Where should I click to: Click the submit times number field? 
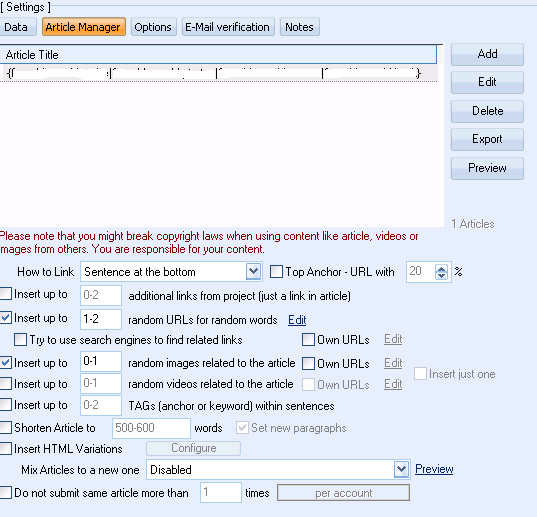[x=221, y=493]
